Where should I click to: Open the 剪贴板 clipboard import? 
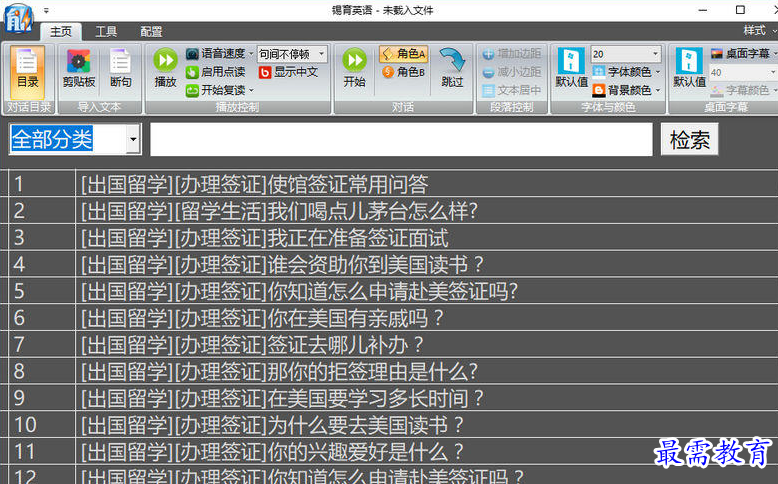[78, 69]
